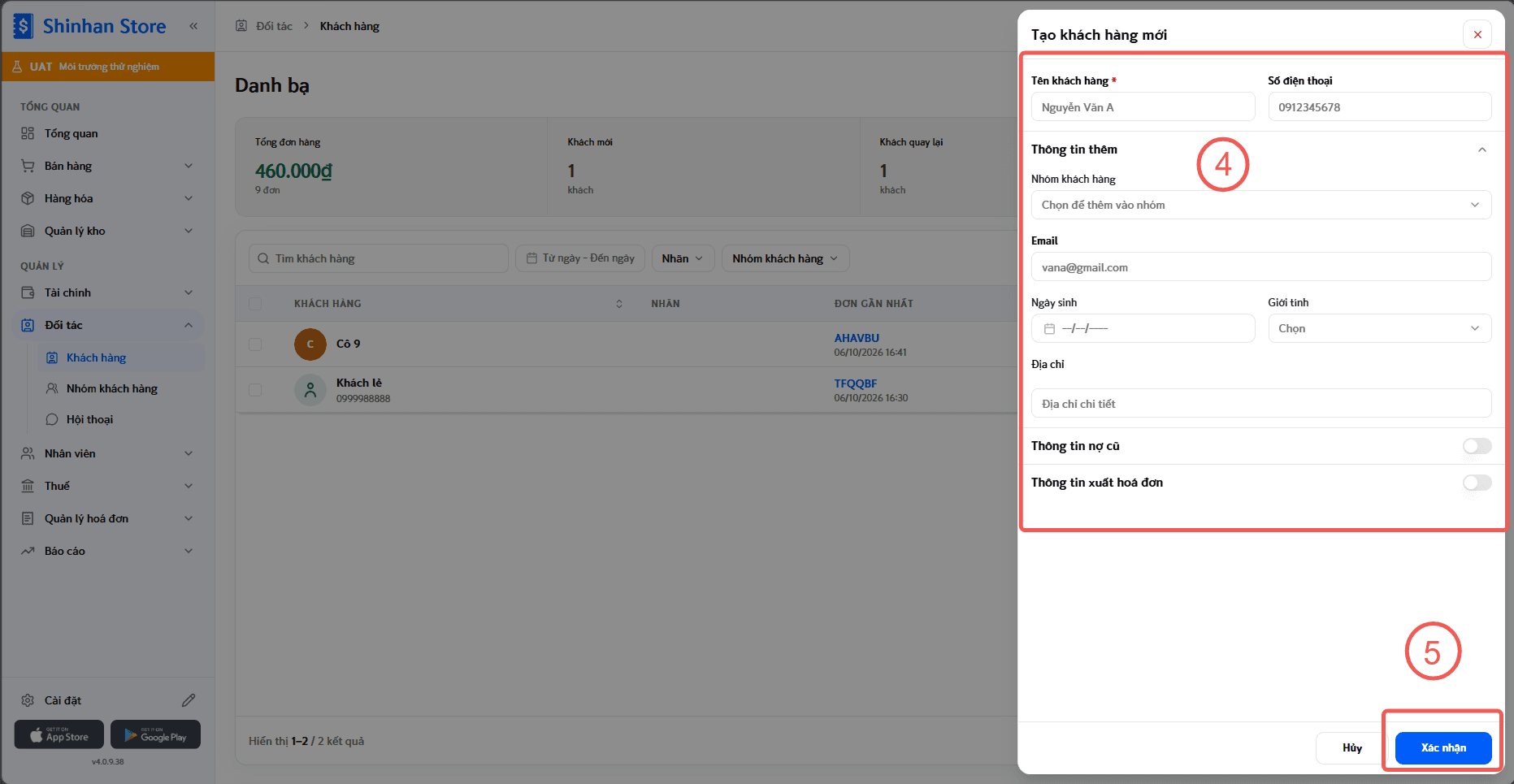Image resolution: width=1514 pixels, height=784 pixels.
Task: Click the Hủy button
Action: pos(1352,748)
